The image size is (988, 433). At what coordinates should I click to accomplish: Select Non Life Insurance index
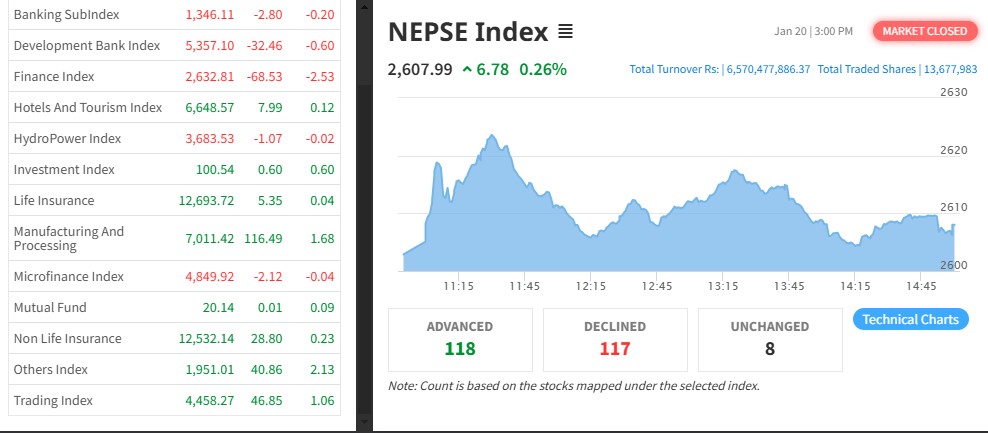click(x=67, y=338)
